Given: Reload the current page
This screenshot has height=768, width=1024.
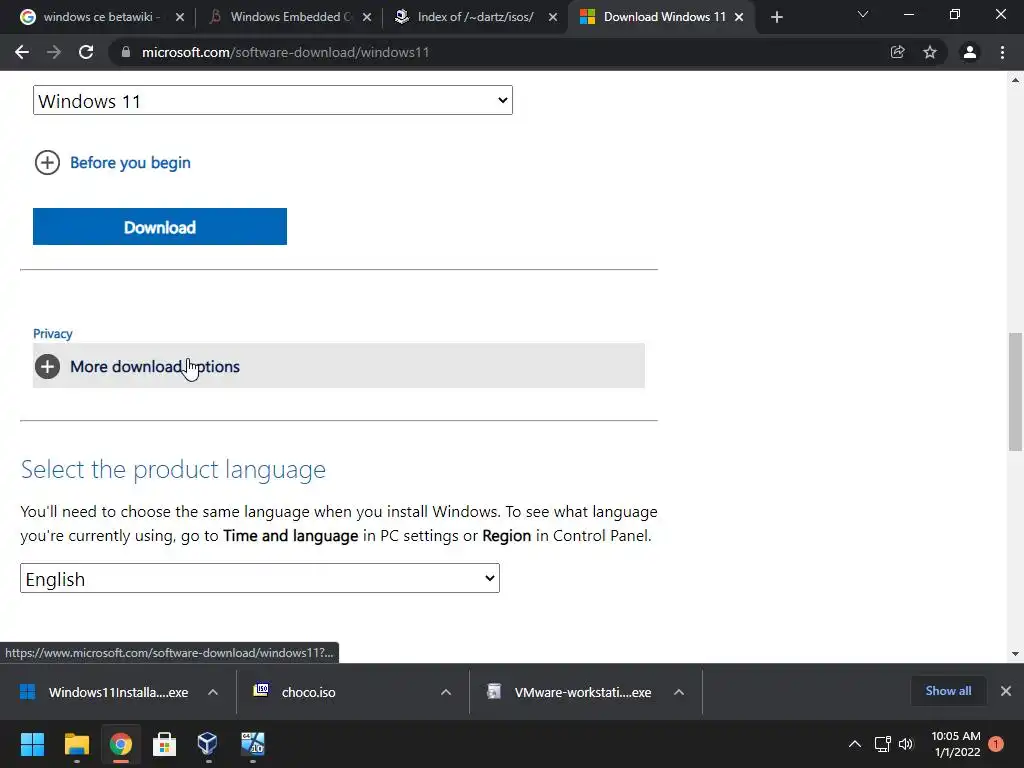Looking at the screenshot, I should point(86,52).
